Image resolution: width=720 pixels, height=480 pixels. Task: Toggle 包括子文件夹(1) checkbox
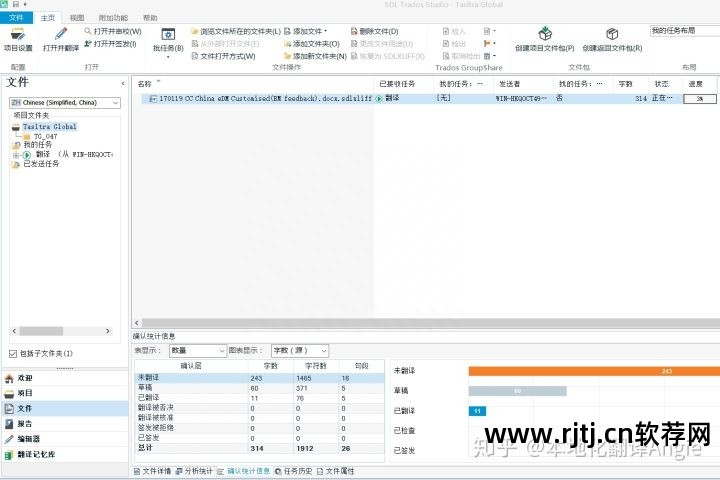click(13, 353)
